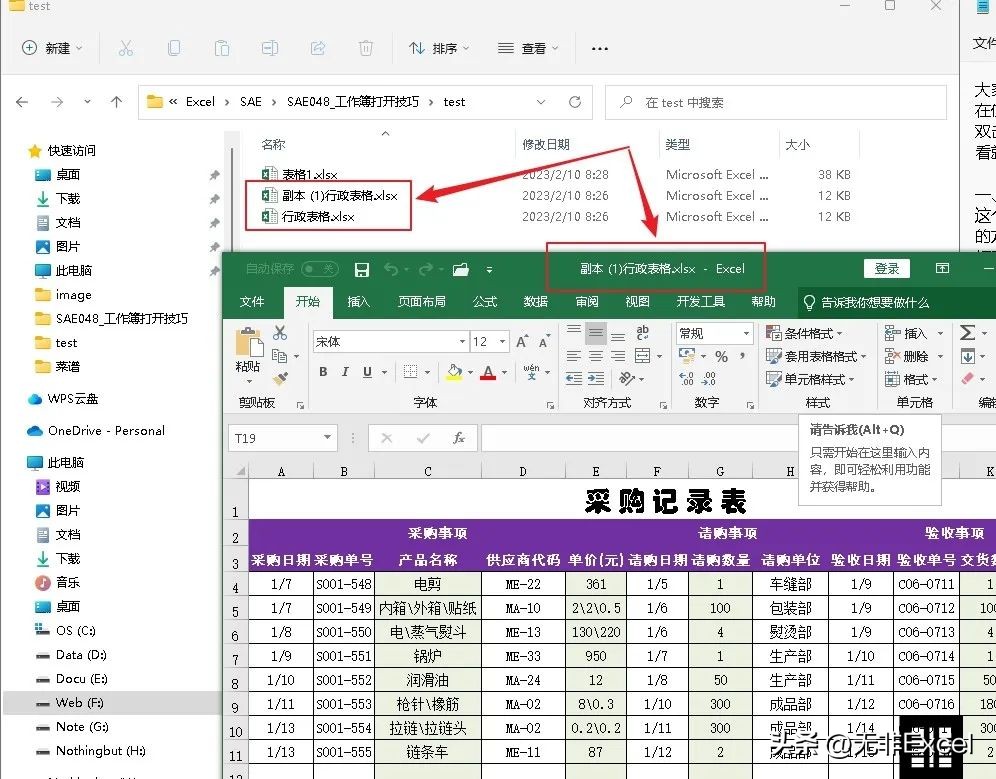This screenshot has height=779, width=996.
Task: Click the 粘贴 paste button in Excel
Action: [249, 355]
